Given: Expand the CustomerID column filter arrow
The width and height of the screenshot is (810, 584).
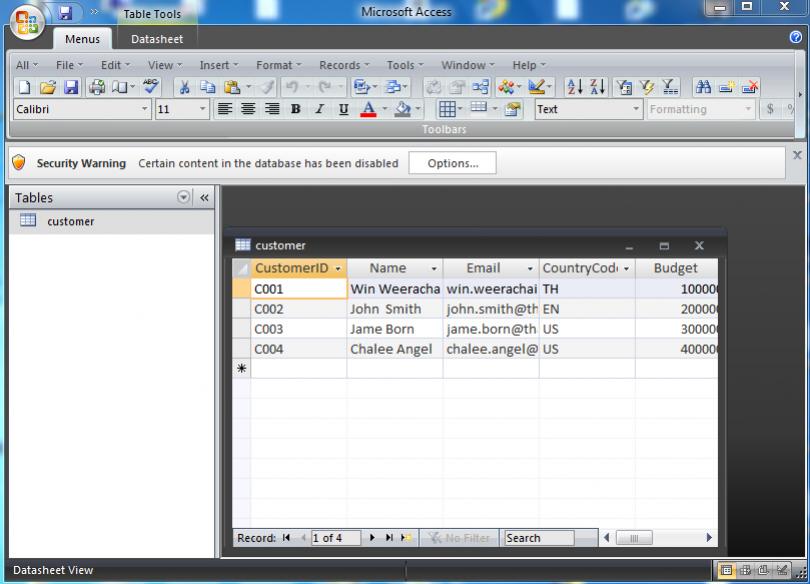Looking at the screenshot, I should (338, 269).
